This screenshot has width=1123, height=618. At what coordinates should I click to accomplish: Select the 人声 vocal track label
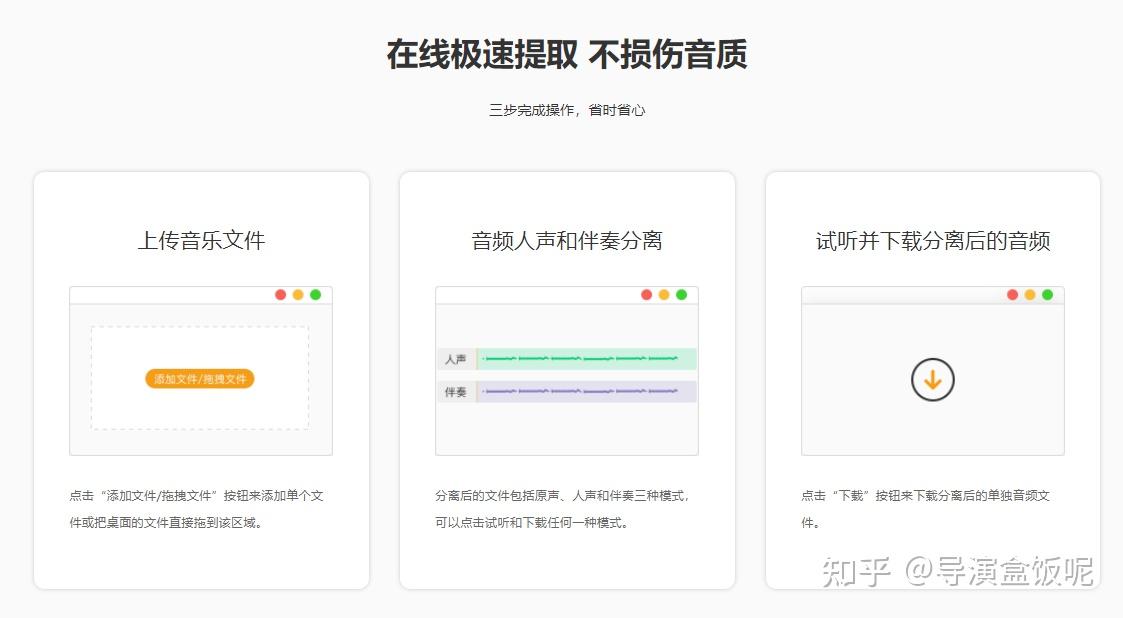(459, 358)
